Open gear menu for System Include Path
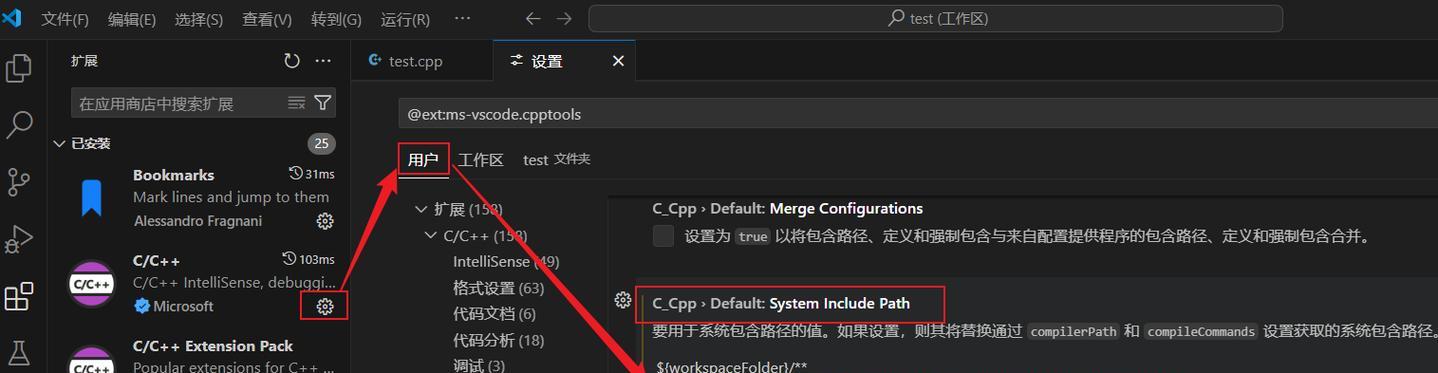 (623, 300)
